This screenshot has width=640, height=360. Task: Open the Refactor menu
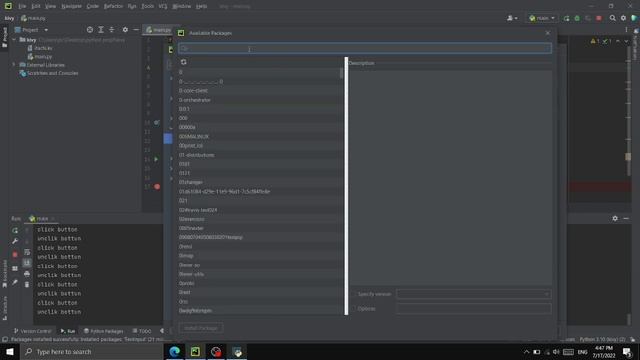(113, 6)
